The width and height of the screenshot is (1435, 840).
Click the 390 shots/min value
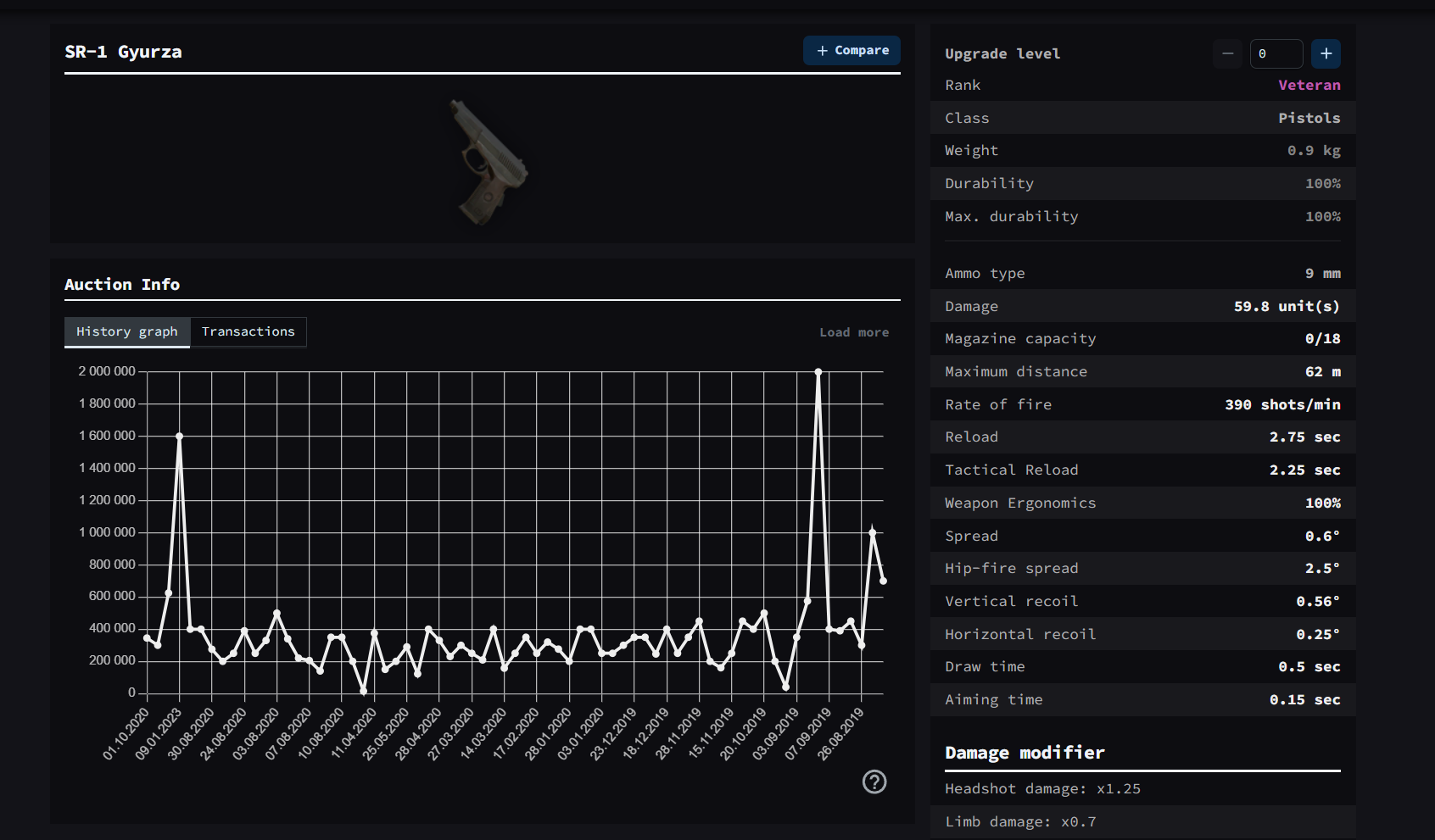point(1282,404)
